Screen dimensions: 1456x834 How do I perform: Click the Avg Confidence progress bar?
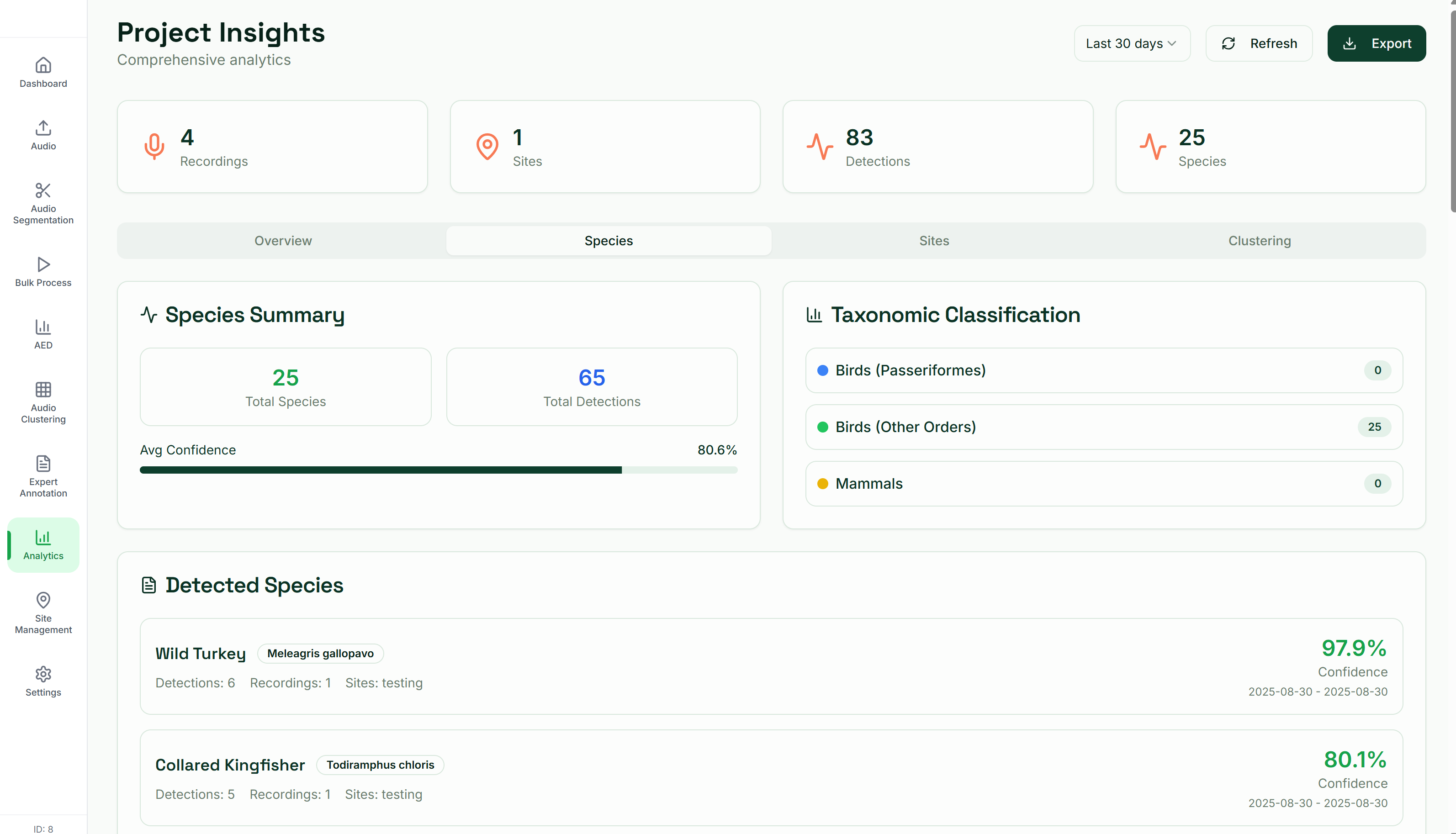[x=438, y=470]
